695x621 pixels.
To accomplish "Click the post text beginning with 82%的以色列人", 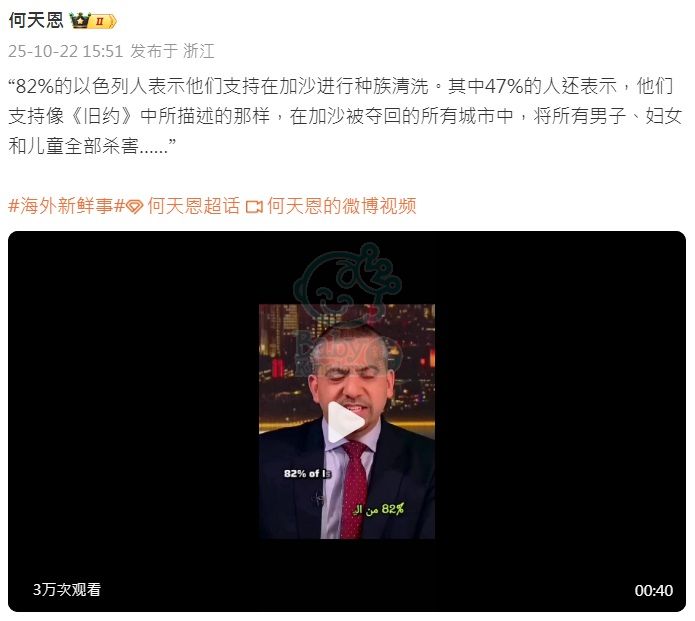I will tap(345, 116).
